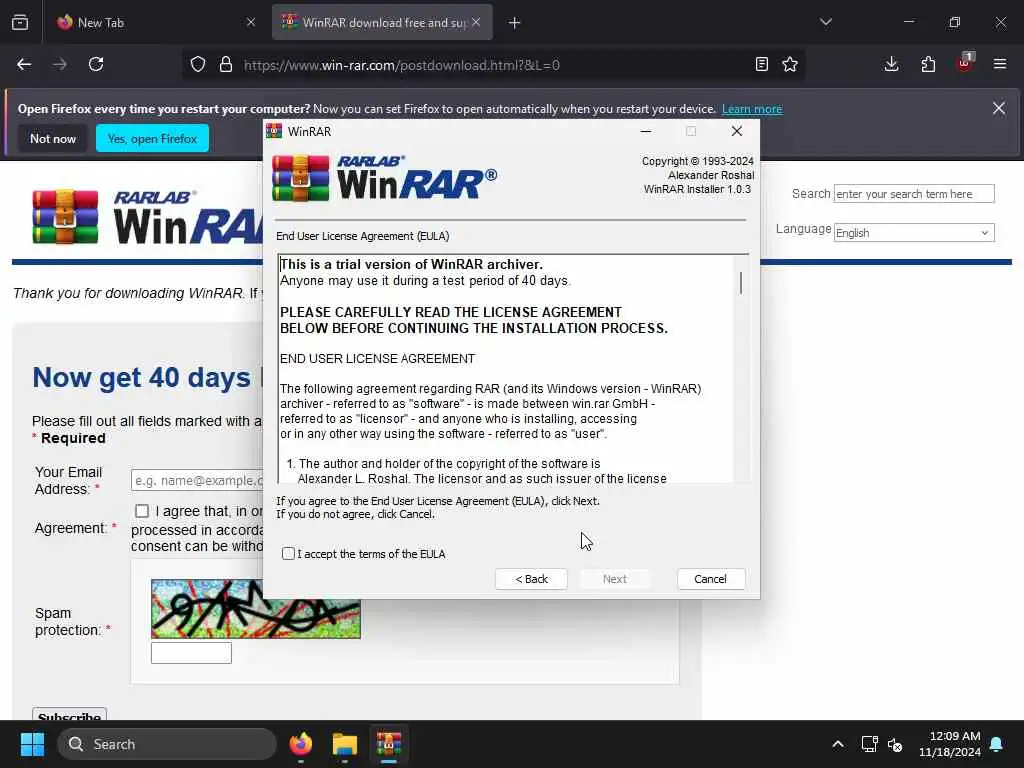
Task: Switch to the New Tab browser tab
Action: [147, 22]
